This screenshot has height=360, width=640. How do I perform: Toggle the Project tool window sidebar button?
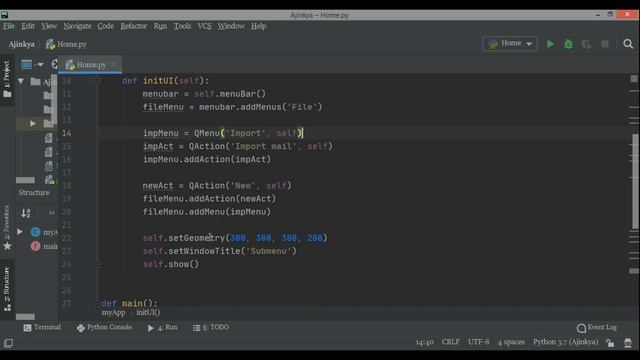[x=7, y=80]
